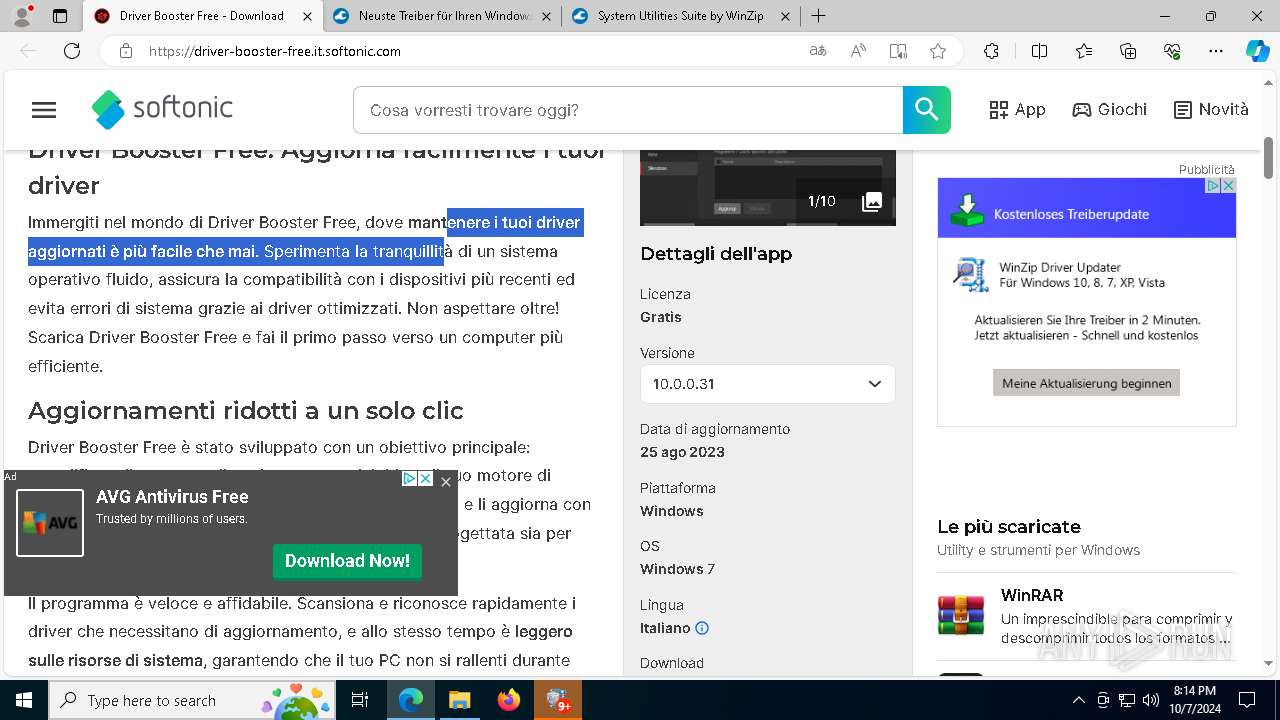Open a new browser tab
The width and height of the screenshot is (1280, 720).
point(818,16)
